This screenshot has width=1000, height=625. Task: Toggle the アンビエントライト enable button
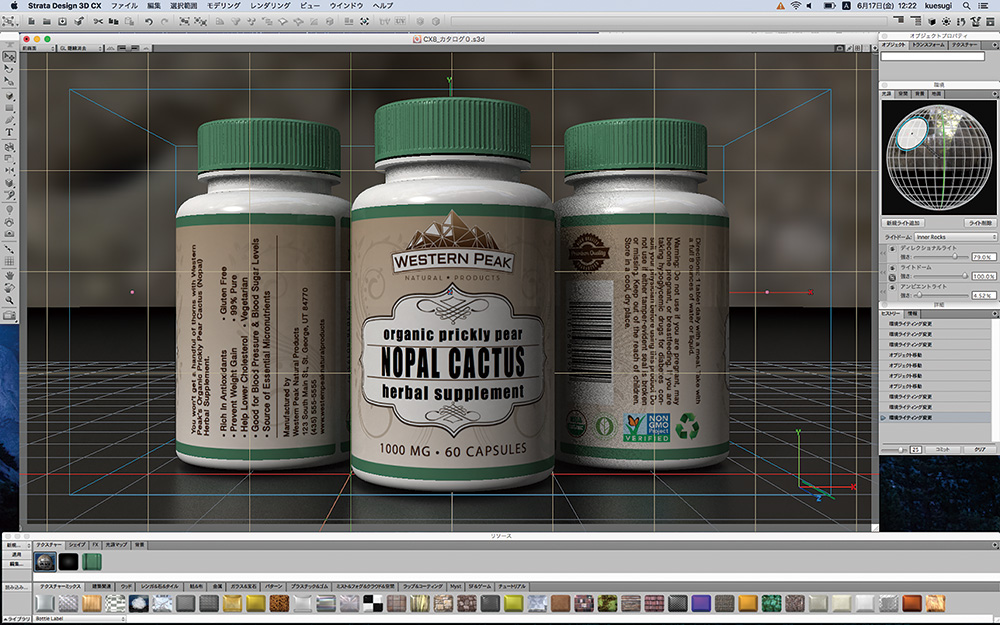(x=893, y=288)
